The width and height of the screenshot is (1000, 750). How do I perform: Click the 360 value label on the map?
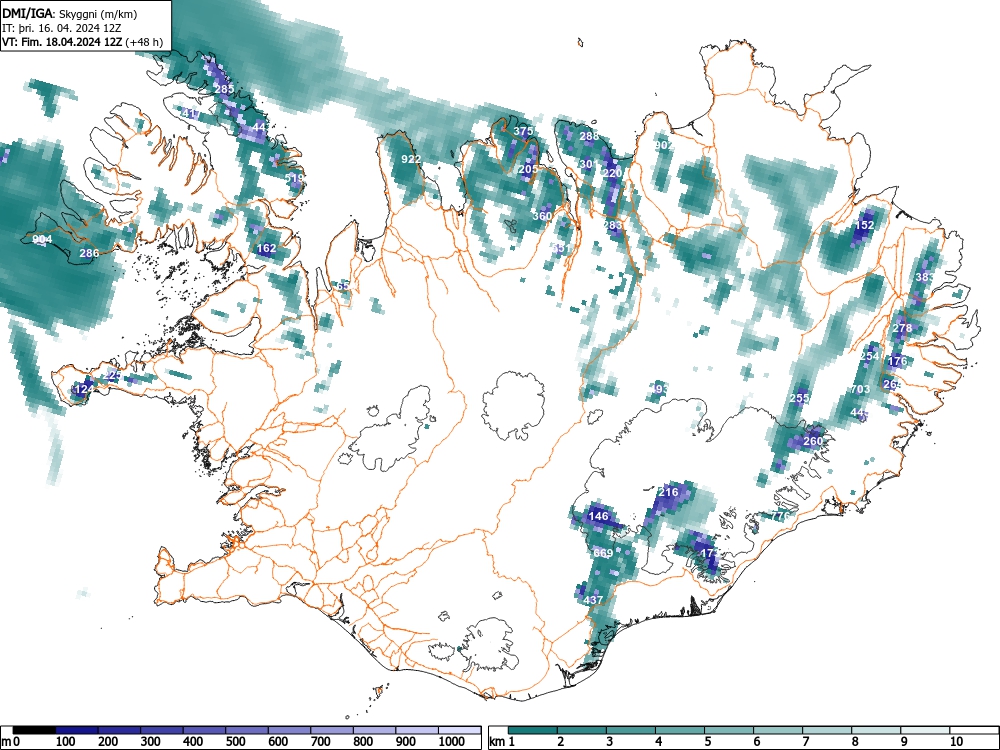coord(542,216)
